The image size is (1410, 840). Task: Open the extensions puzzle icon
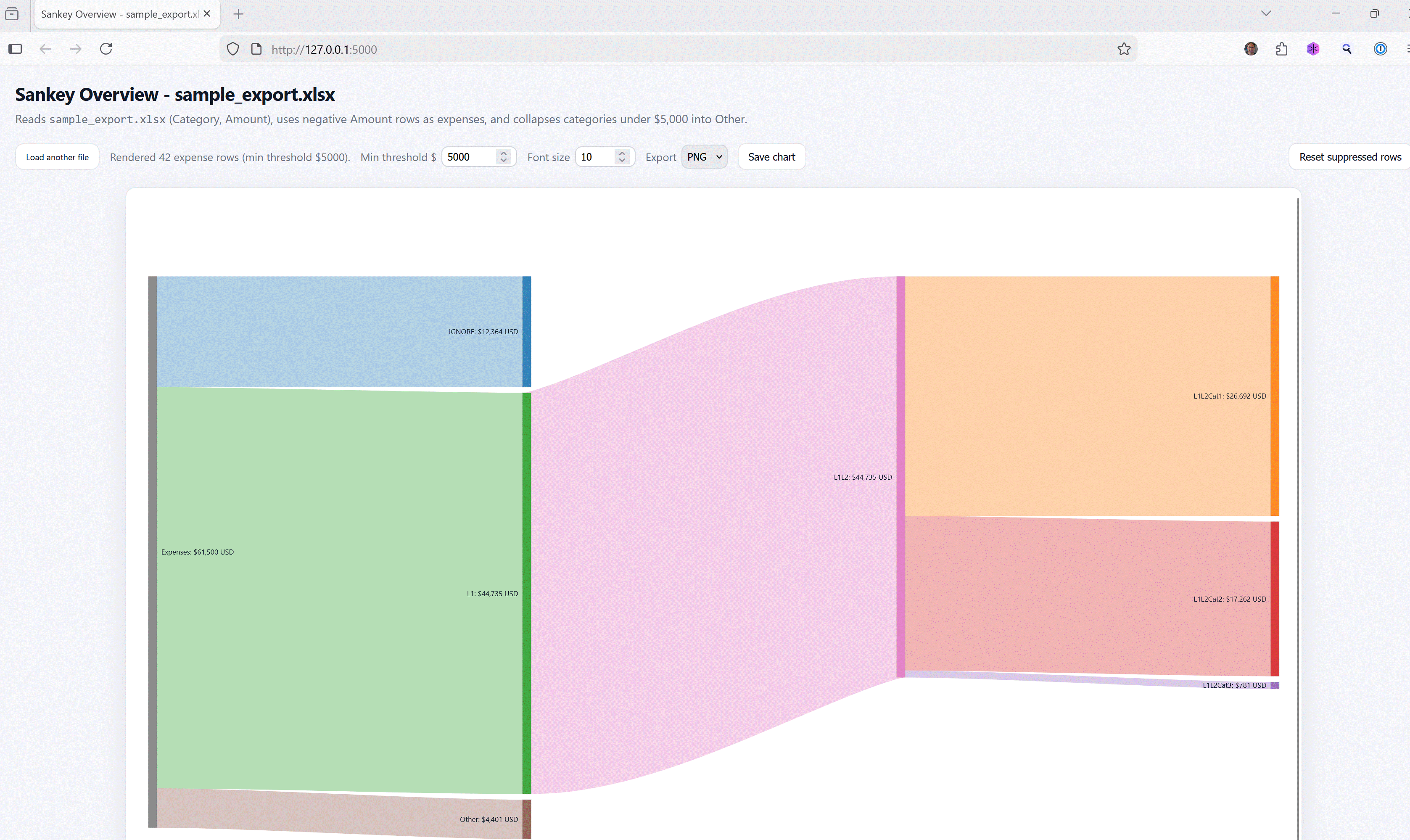[x=1281, y=49]
